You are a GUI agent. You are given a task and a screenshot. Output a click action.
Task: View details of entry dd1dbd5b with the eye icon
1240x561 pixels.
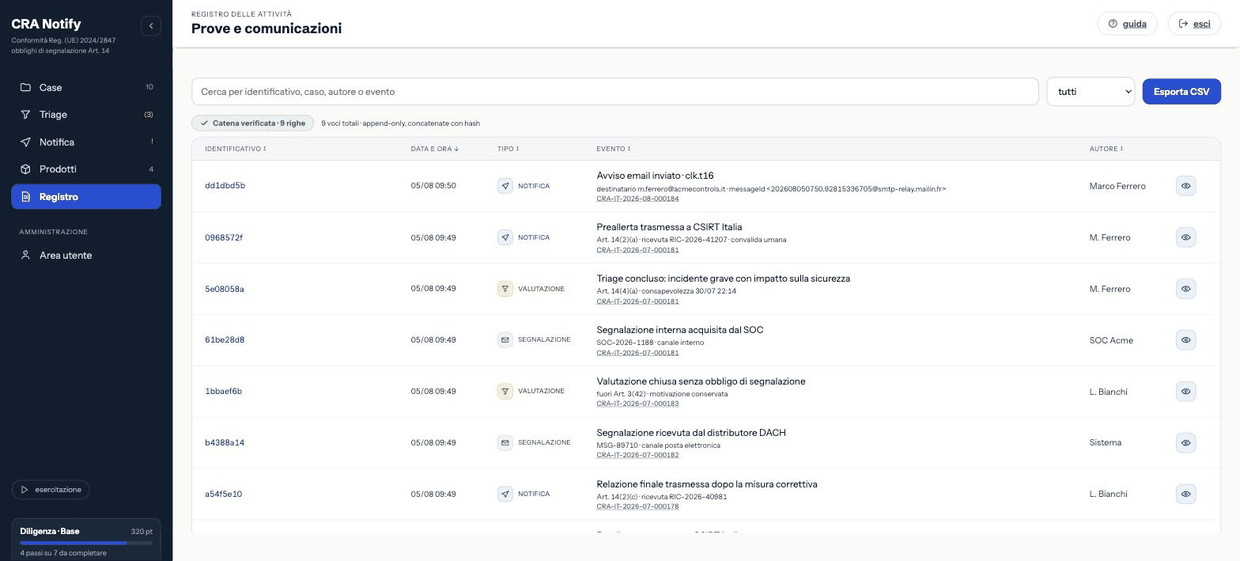click(x=1186, y=186)
